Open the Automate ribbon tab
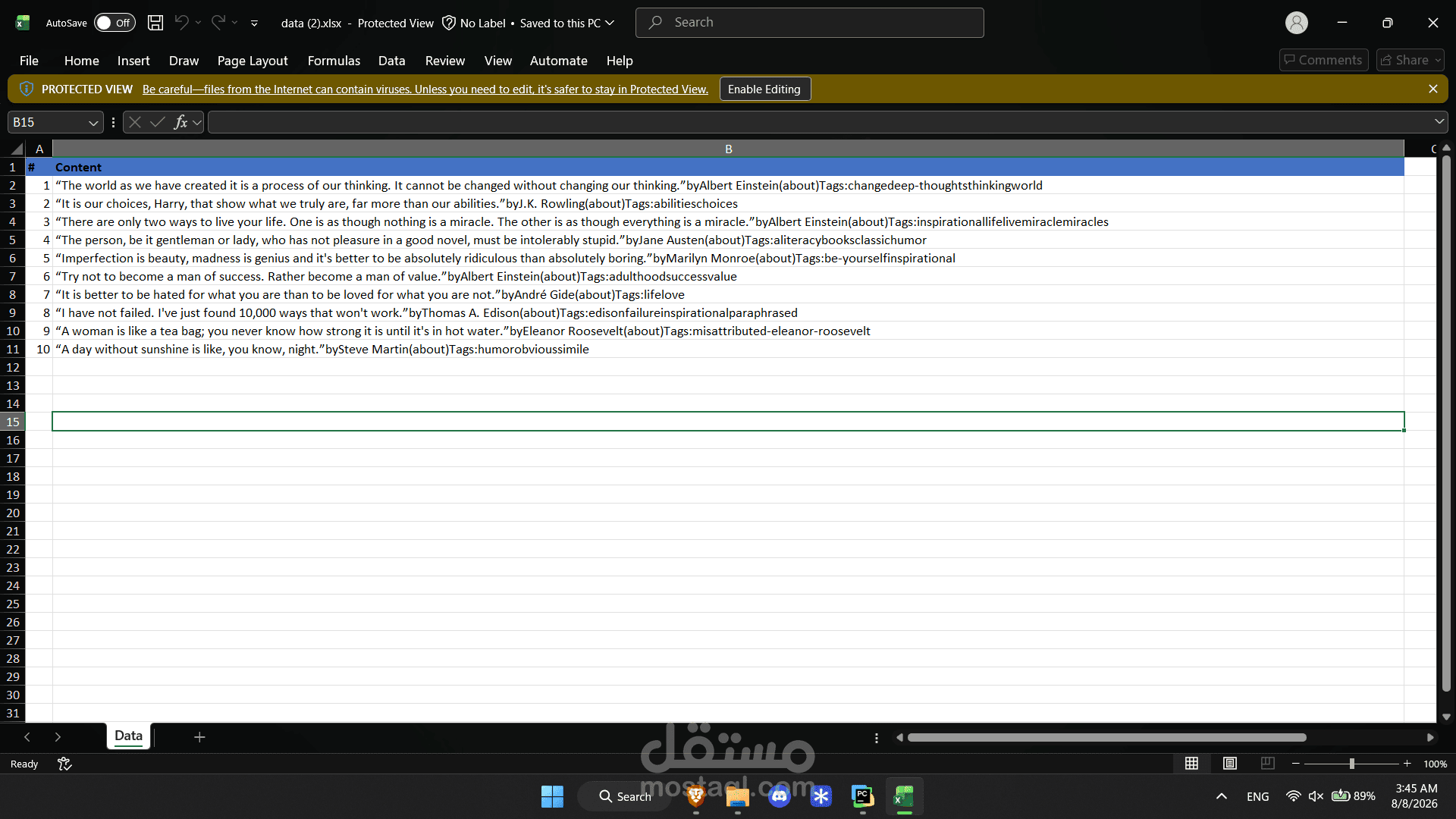Screen dimensions: 1456x819 [558, 61]
